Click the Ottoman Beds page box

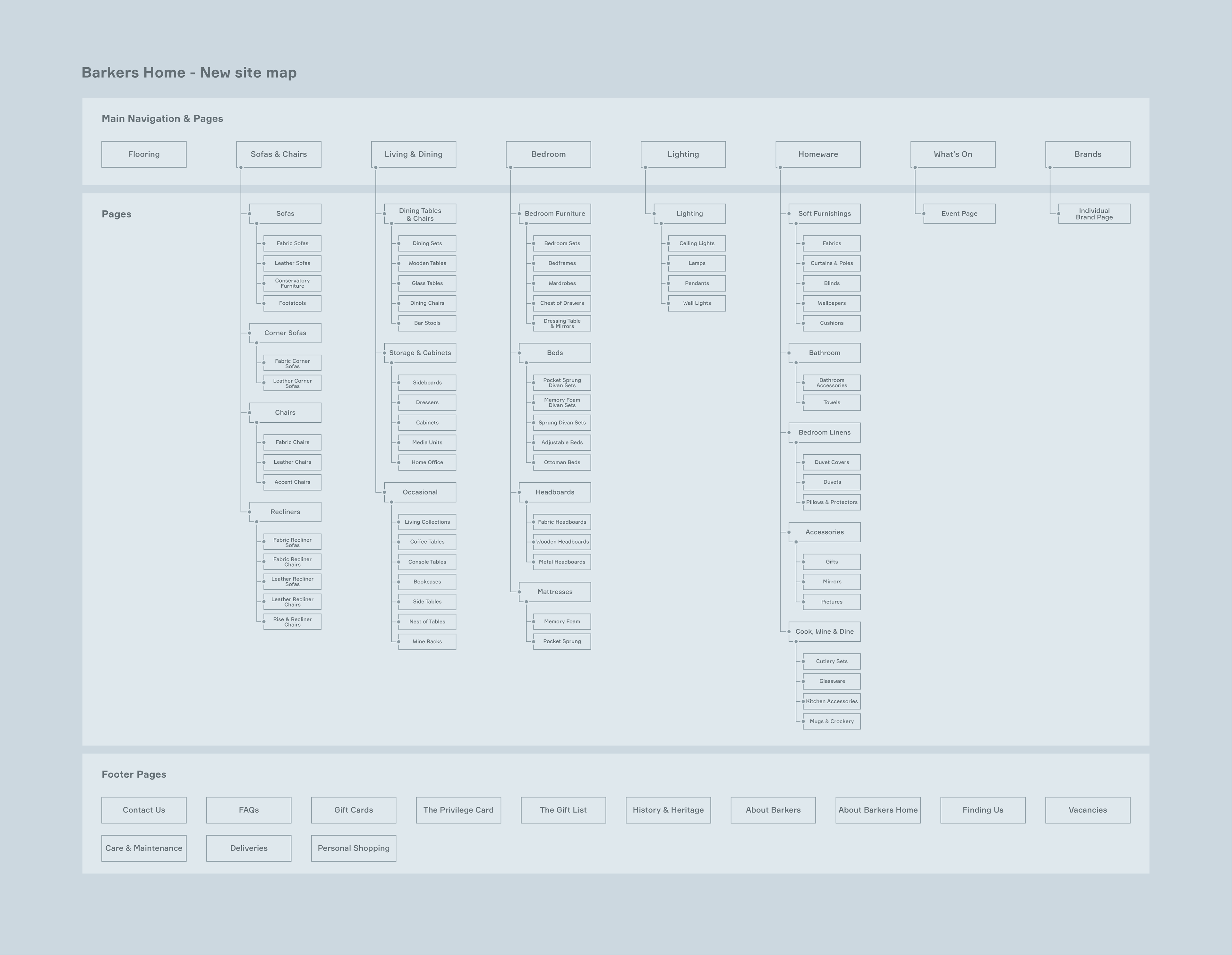pyautogui.click(x=562, y=462)
